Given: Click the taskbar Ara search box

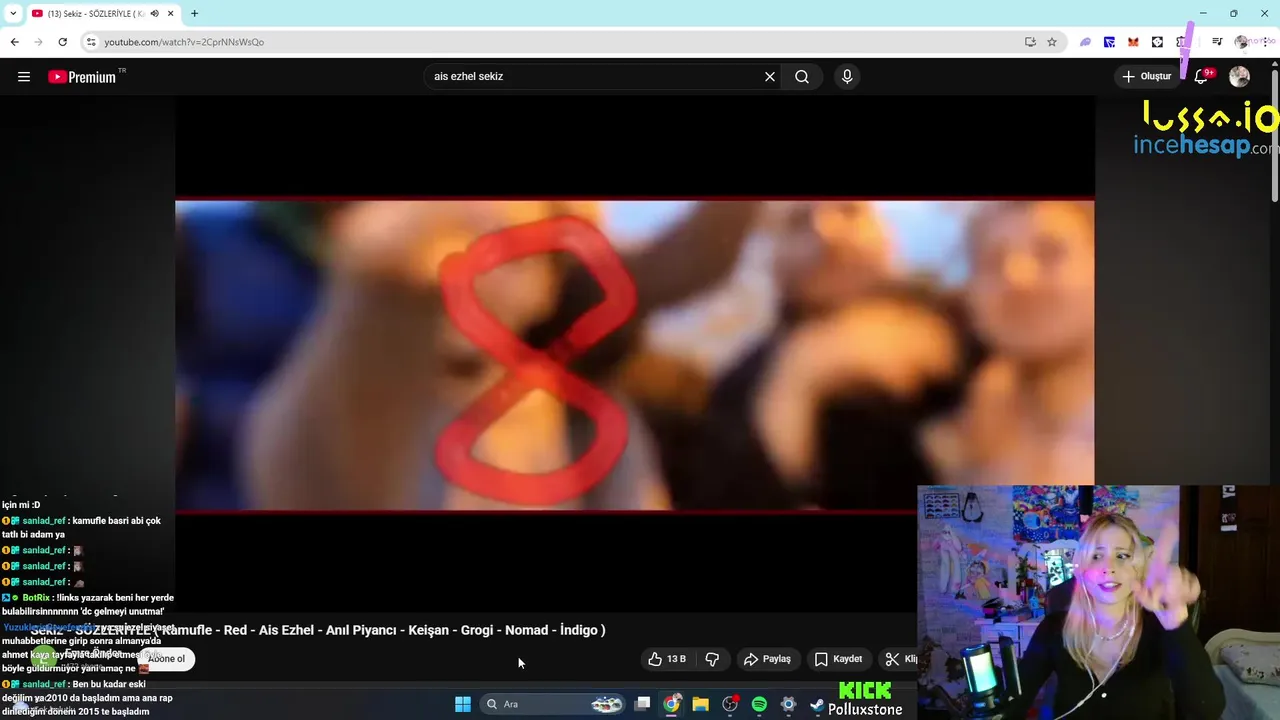Looking at the screenshot, I should tap(553, 704).
